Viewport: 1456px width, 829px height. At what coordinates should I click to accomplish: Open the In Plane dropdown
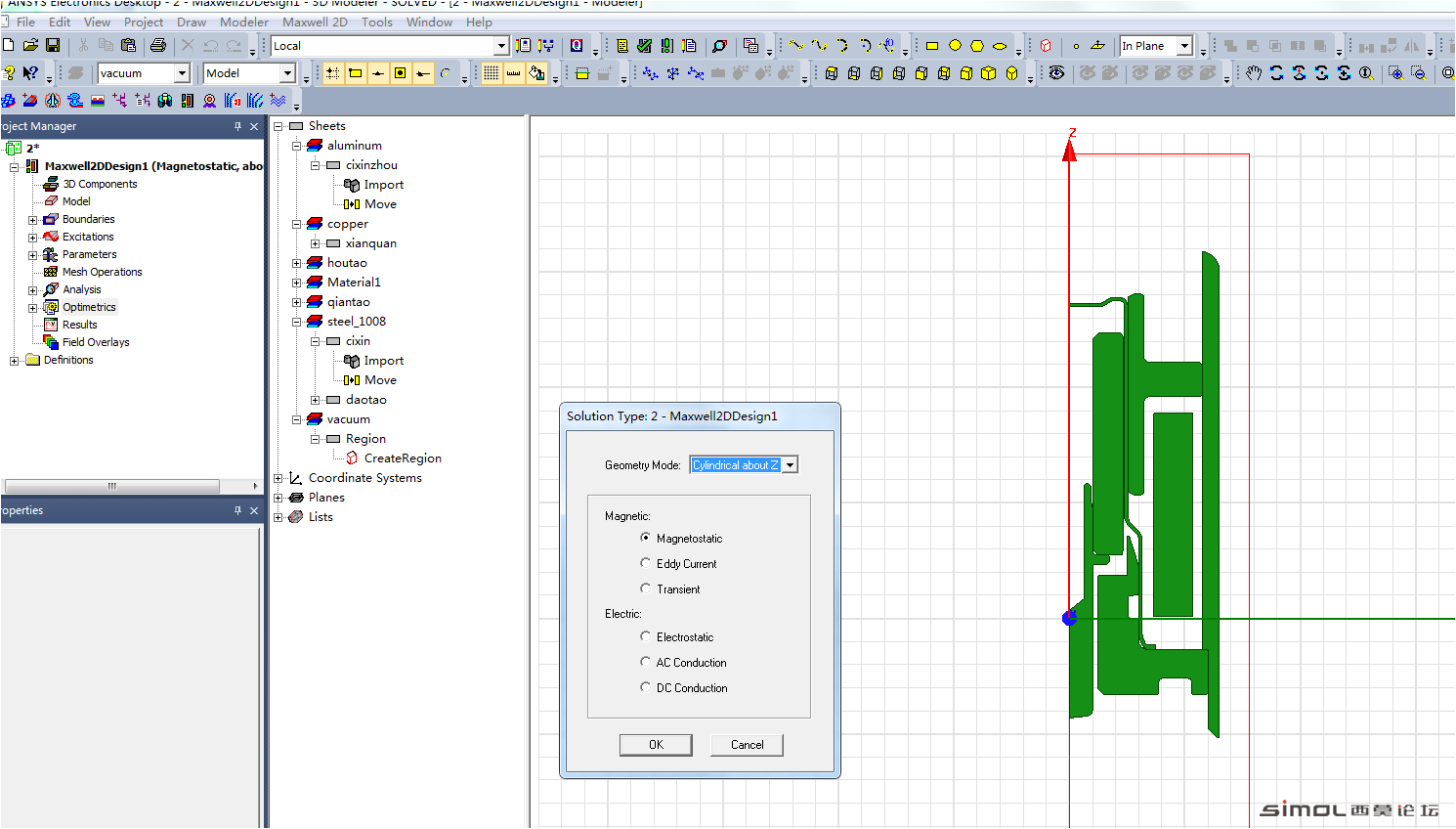(x=1184, y=45)
